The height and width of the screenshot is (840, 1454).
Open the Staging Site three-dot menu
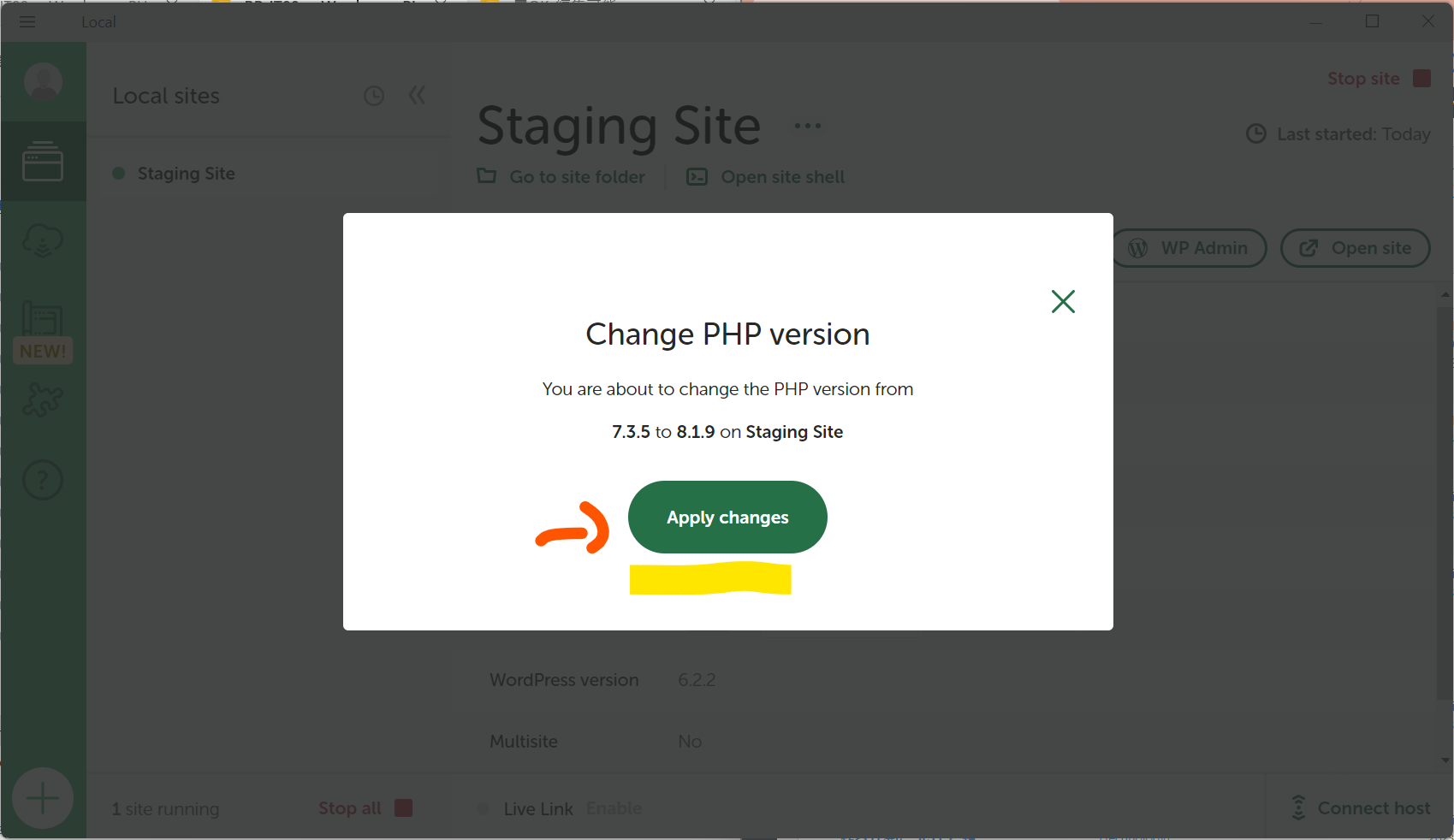807,126
